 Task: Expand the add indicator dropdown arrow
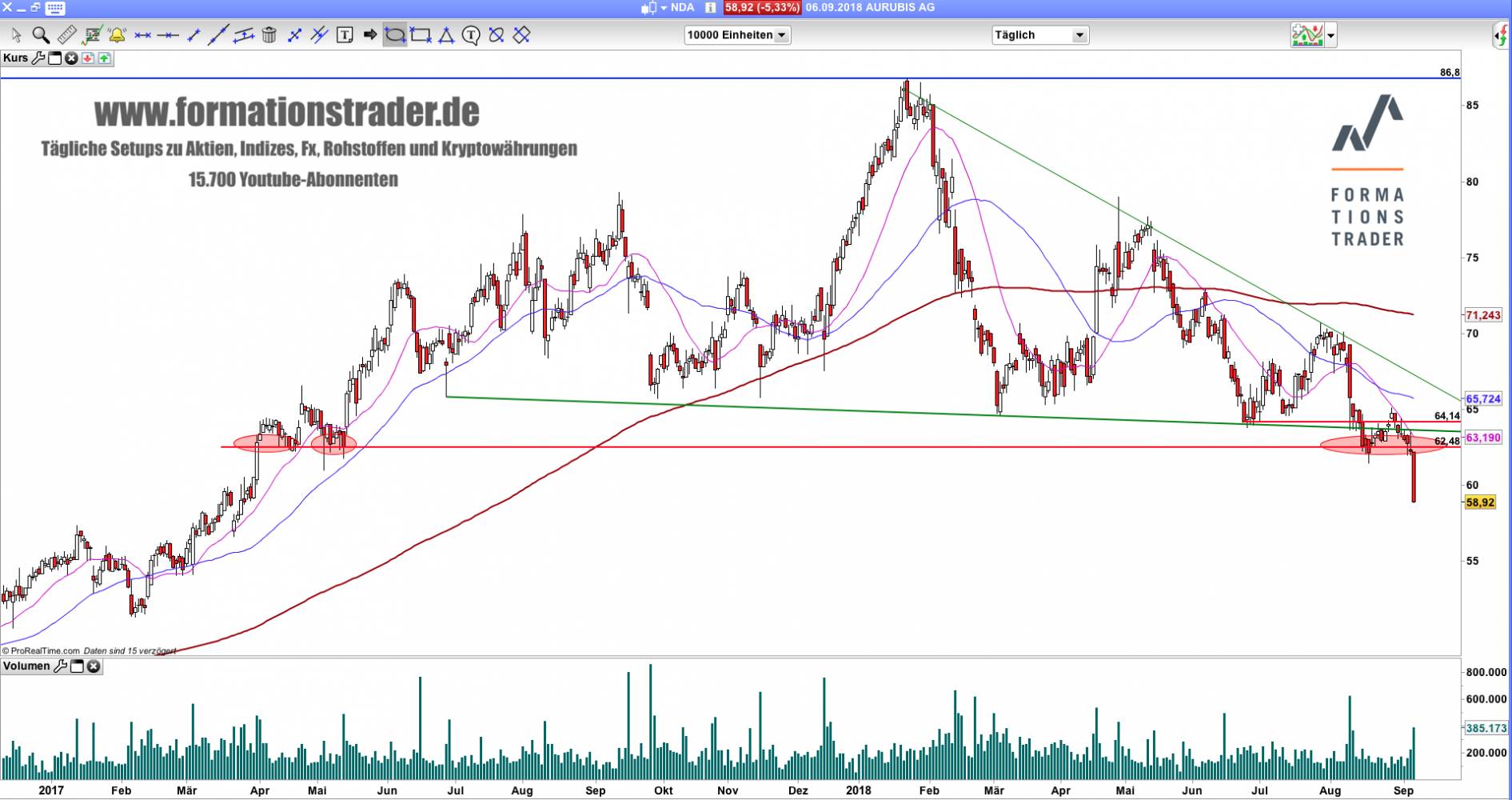1330,35
